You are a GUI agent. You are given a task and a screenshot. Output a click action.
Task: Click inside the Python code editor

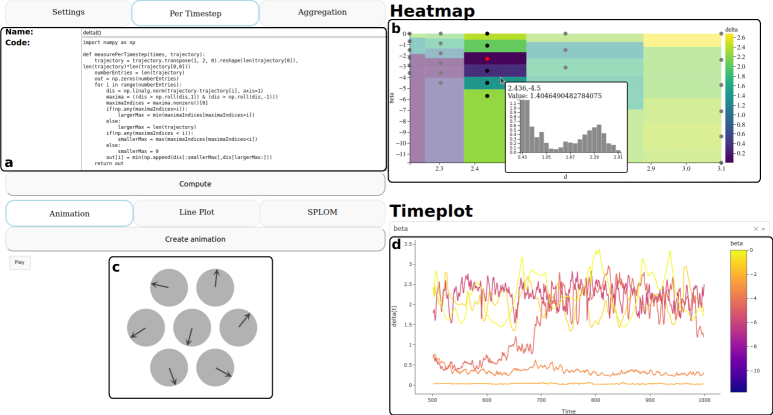[233, 104]
